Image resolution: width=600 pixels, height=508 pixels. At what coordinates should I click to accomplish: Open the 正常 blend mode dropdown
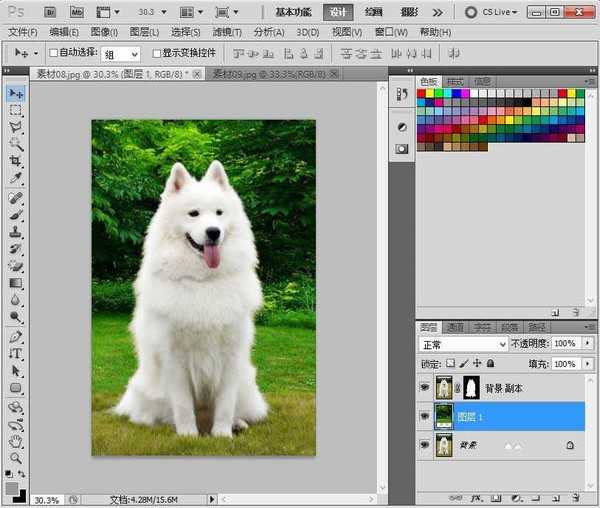click(x=462, y=344)
